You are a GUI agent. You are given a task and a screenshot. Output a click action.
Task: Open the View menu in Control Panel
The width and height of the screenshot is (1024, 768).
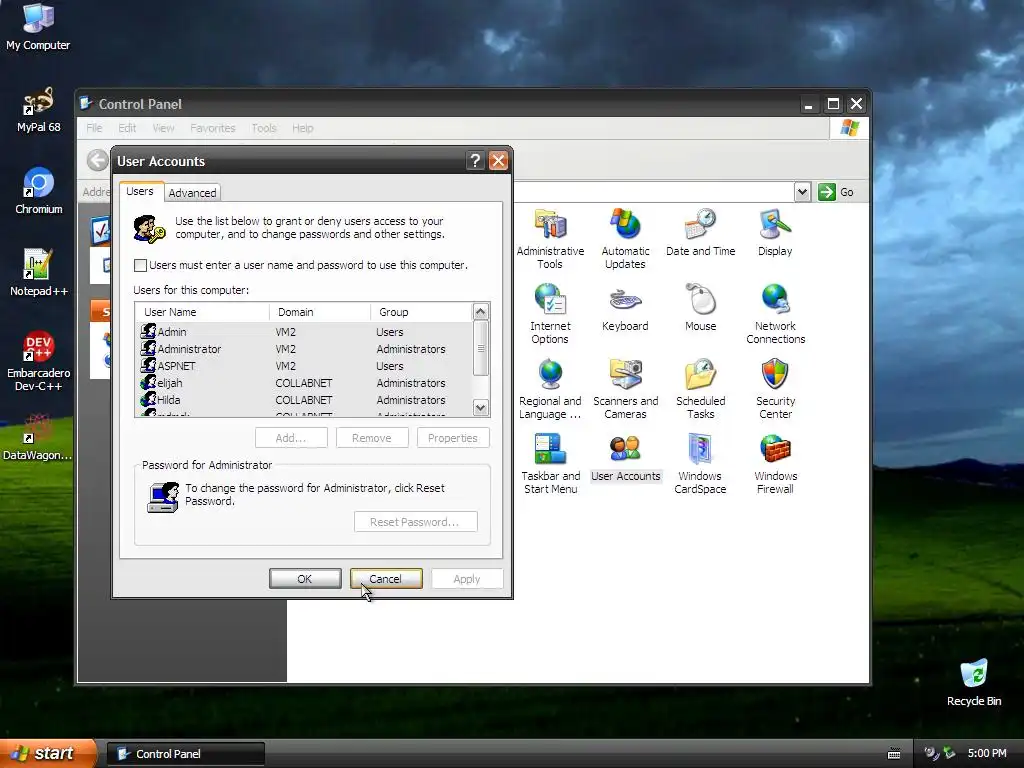[x=163, y=128]
